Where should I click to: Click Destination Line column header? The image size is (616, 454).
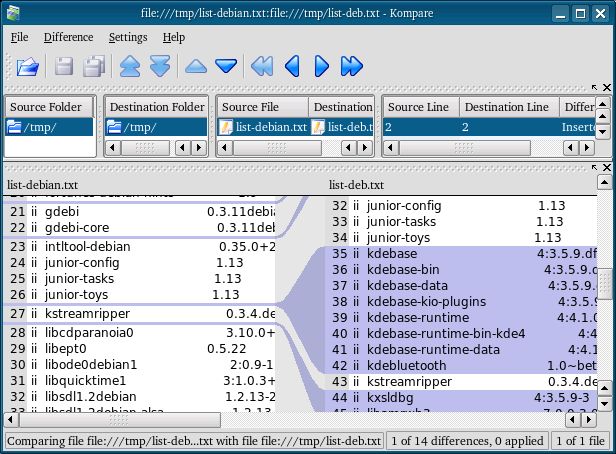[x=509, y=107]
